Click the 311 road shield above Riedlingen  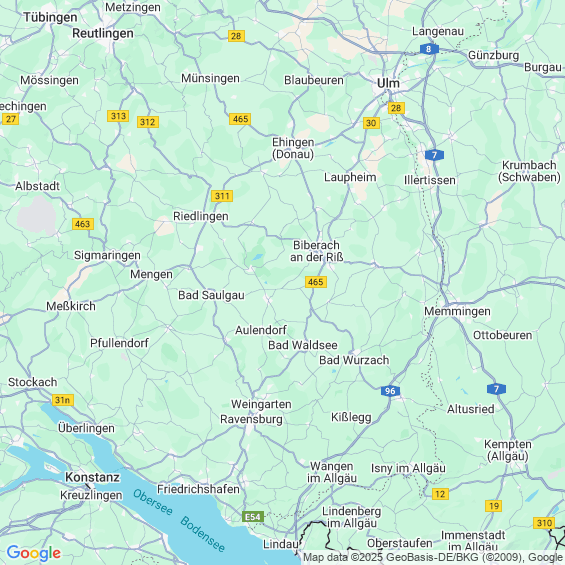click(x=222, y=196)
